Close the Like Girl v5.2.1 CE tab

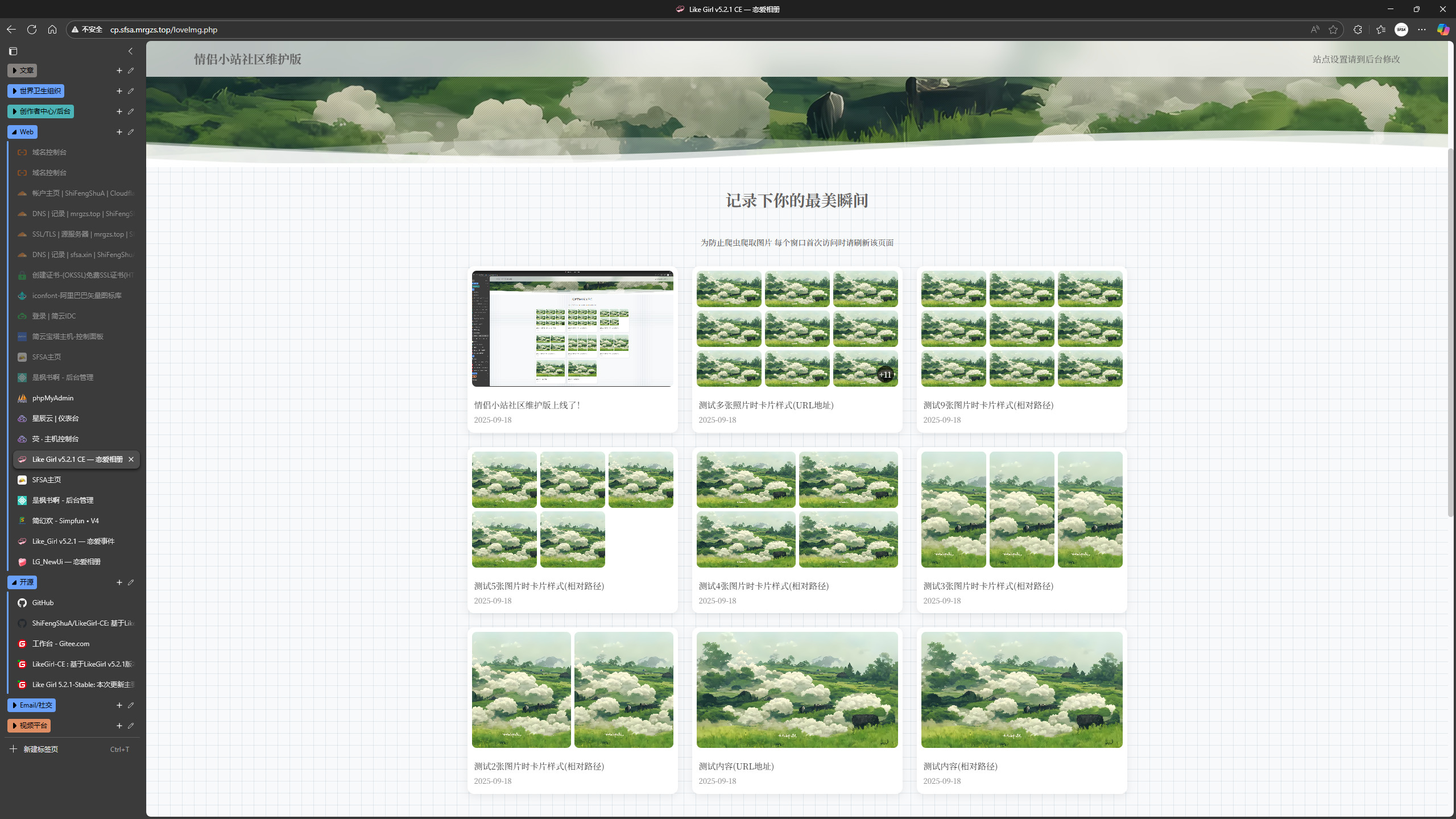point(131,460)
